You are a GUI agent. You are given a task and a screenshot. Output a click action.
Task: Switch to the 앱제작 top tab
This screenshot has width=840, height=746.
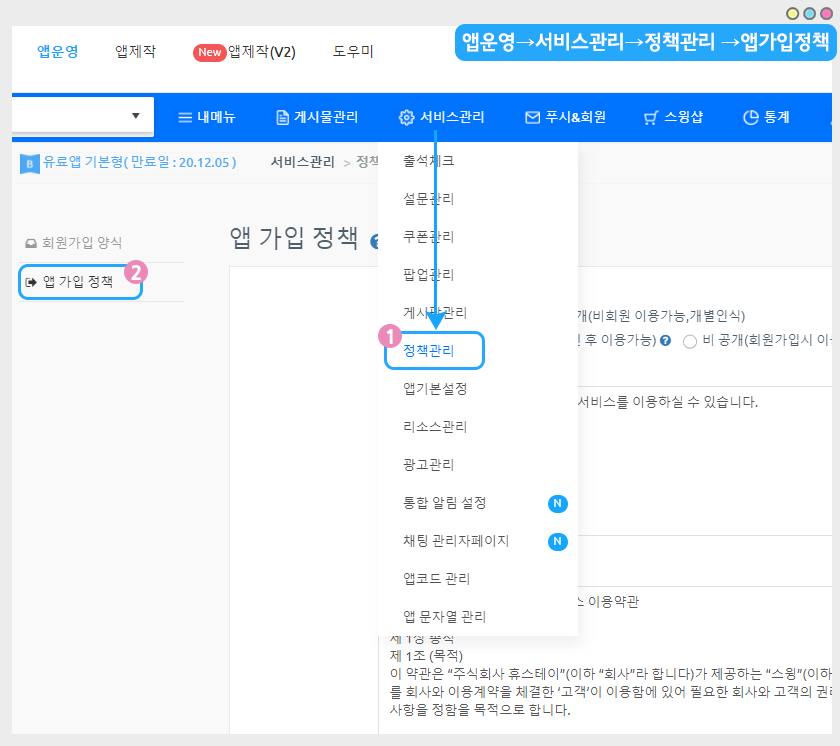(x=135, y=52)
